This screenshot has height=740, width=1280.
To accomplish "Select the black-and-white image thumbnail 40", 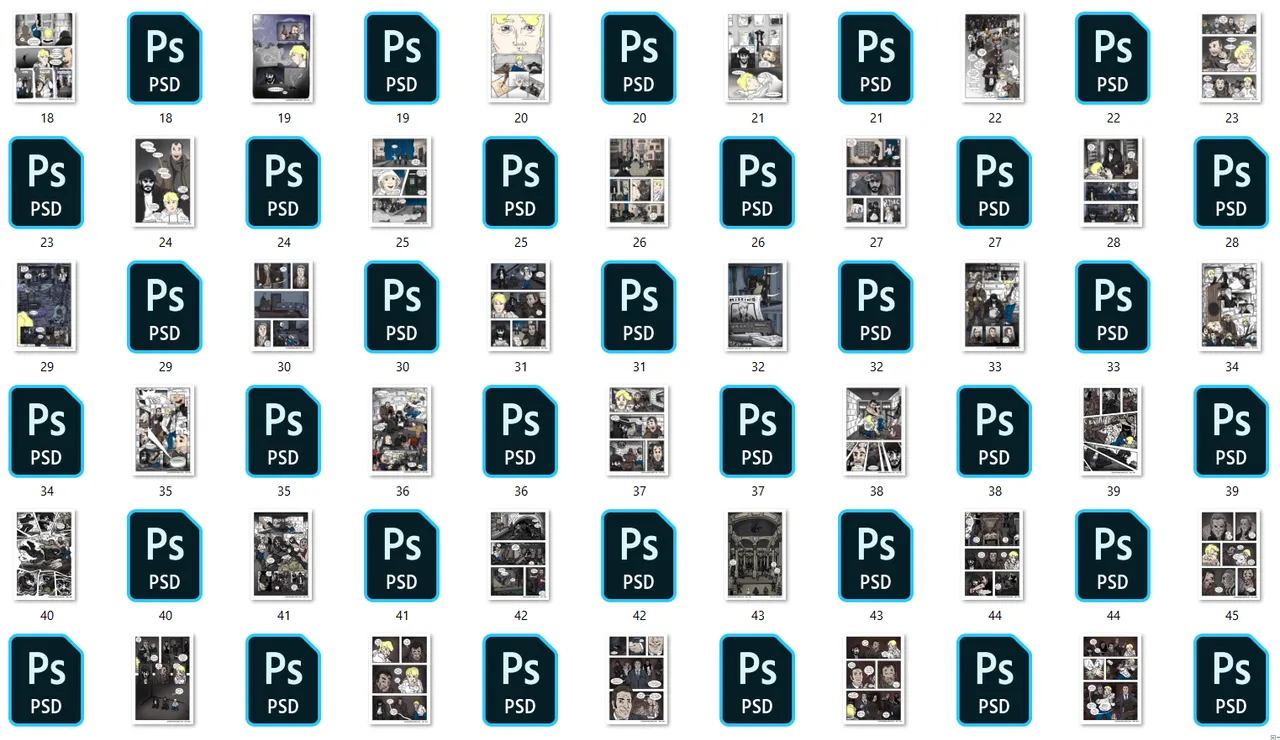I will (46, 556).
